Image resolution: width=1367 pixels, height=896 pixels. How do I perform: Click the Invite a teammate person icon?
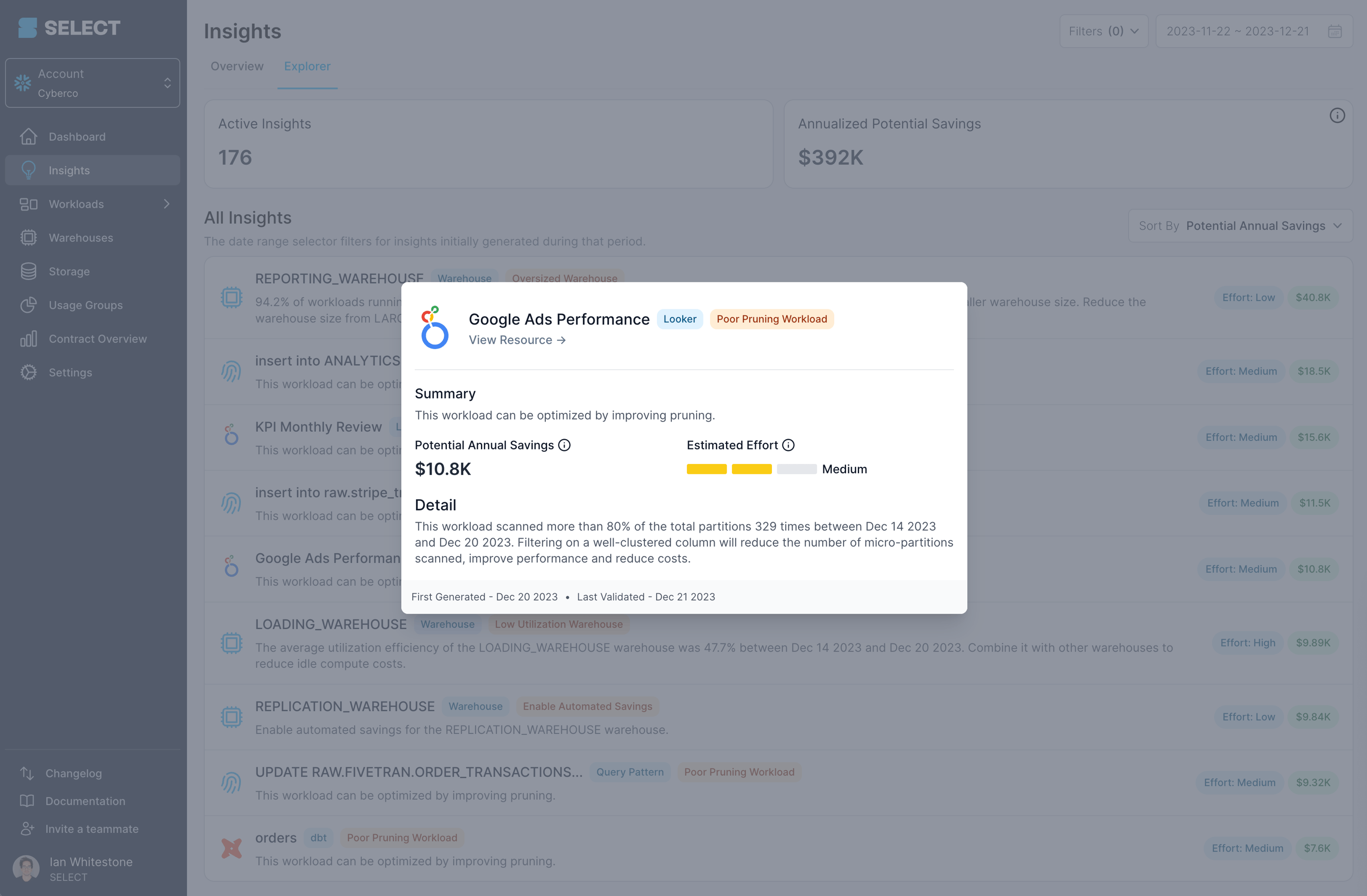coord(27,828)
